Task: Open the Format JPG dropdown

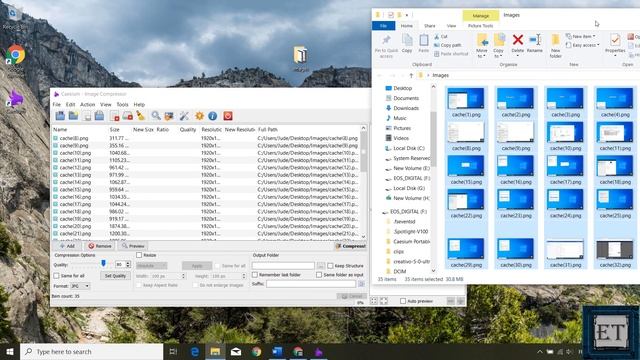Action: [x=80, y=286]
